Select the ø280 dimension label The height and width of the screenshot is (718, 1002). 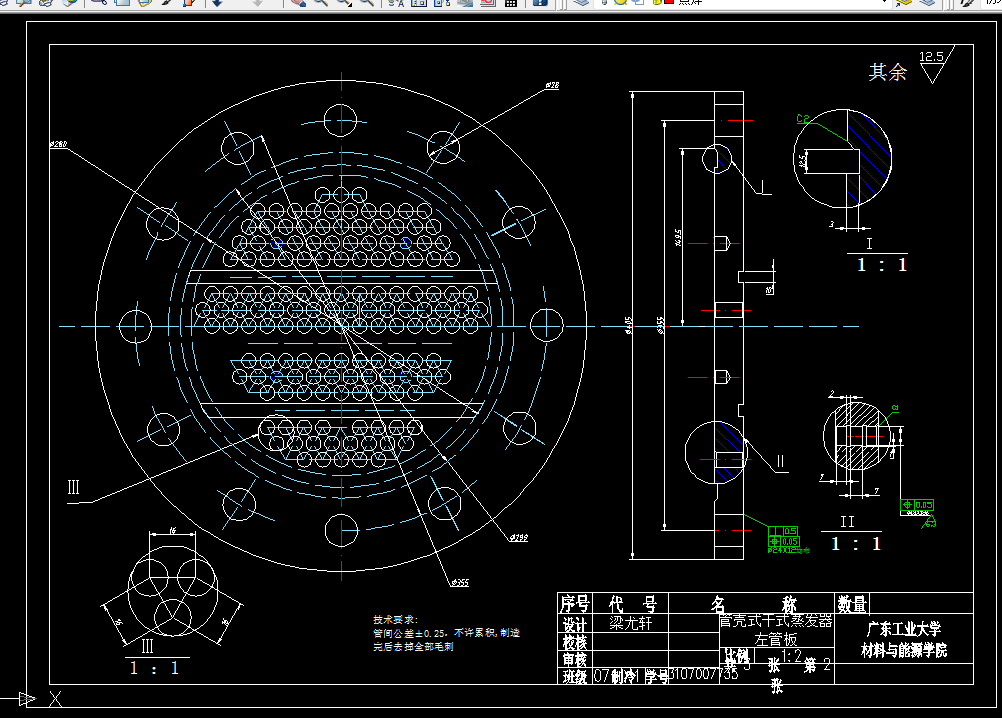pyautogui.click(x=58, y=144)
